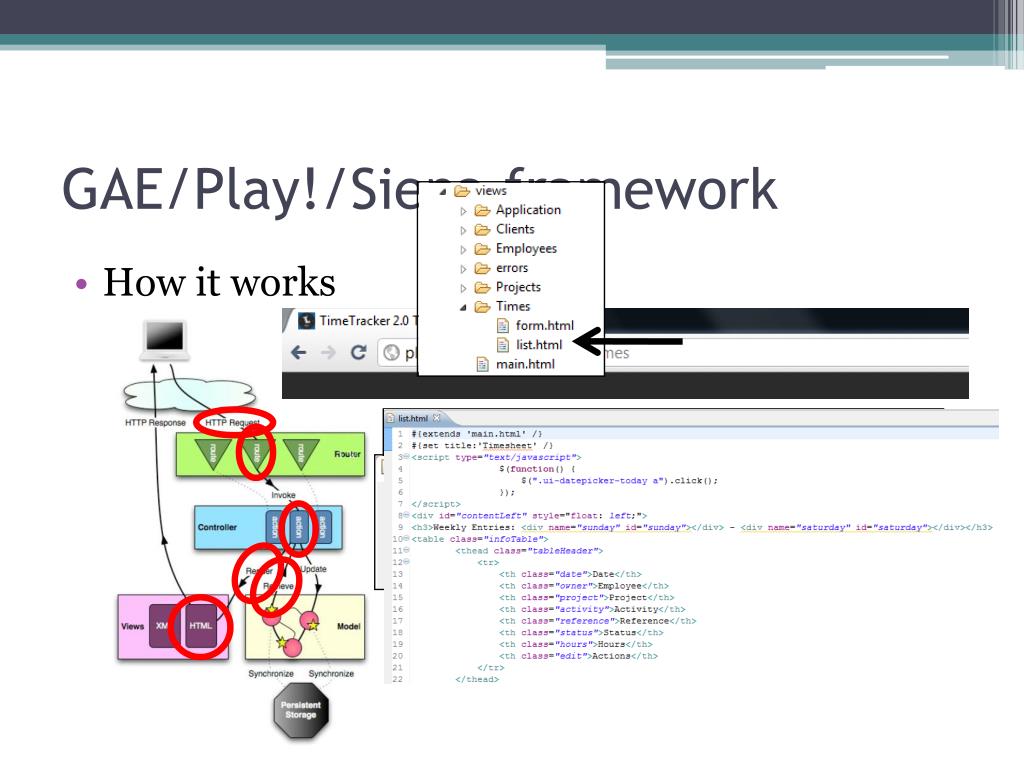Click the th class="edit" Actions line
This screenshot has height=768, width=1024.
coord(578,656)
